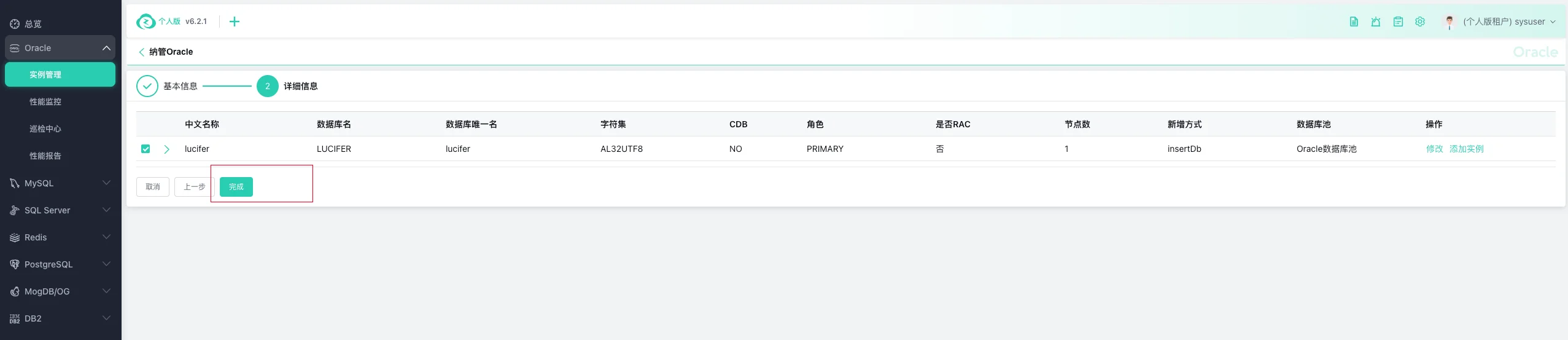Click the 添加实例 link
The height and width of the screenshot is (340, 1568).
click(x=1466, y=149)
